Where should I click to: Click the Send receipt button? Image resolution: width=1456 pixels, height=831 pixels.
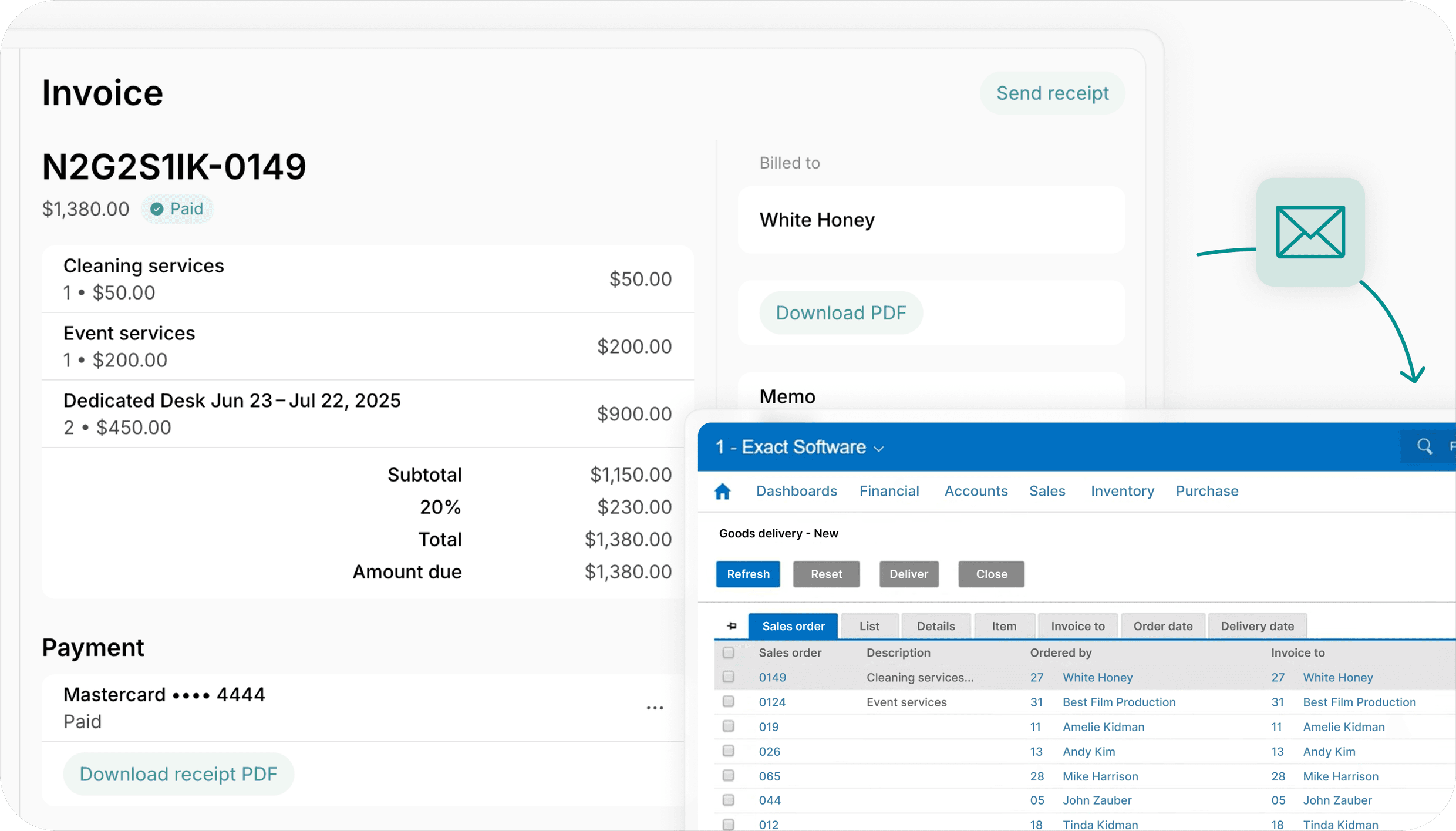1052,93
